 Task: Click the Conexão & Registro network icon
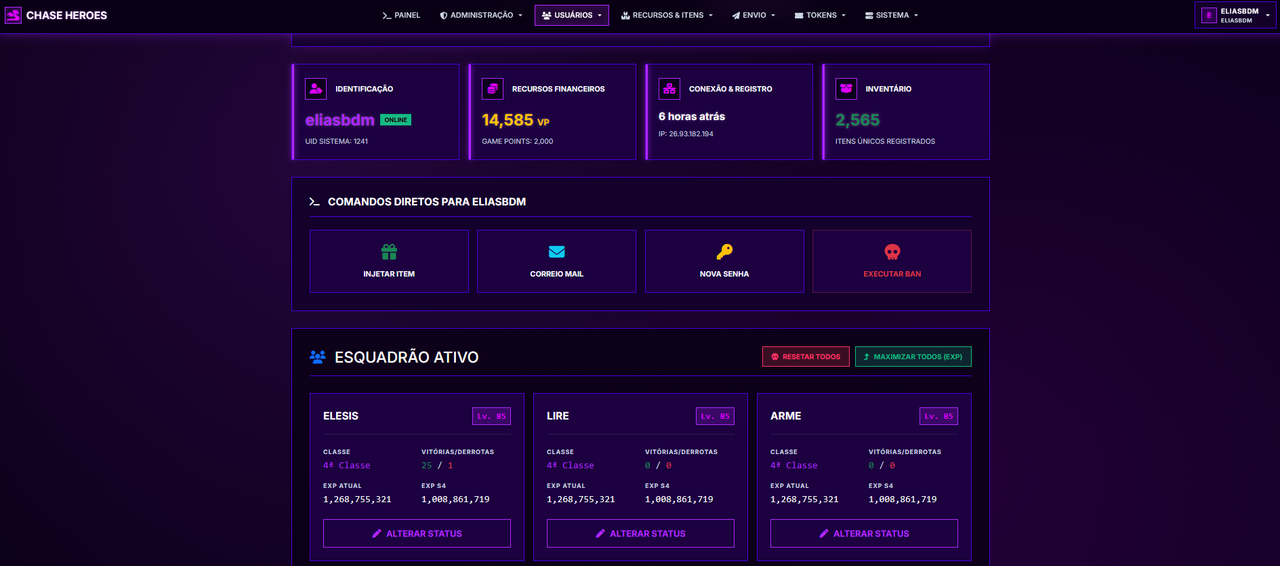[670, 88]
